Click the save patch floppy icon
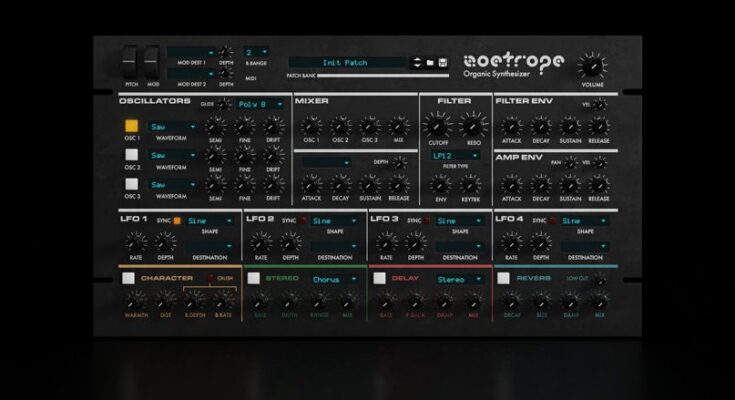Screen dimensions: 735x400 [x=442, y=63]
